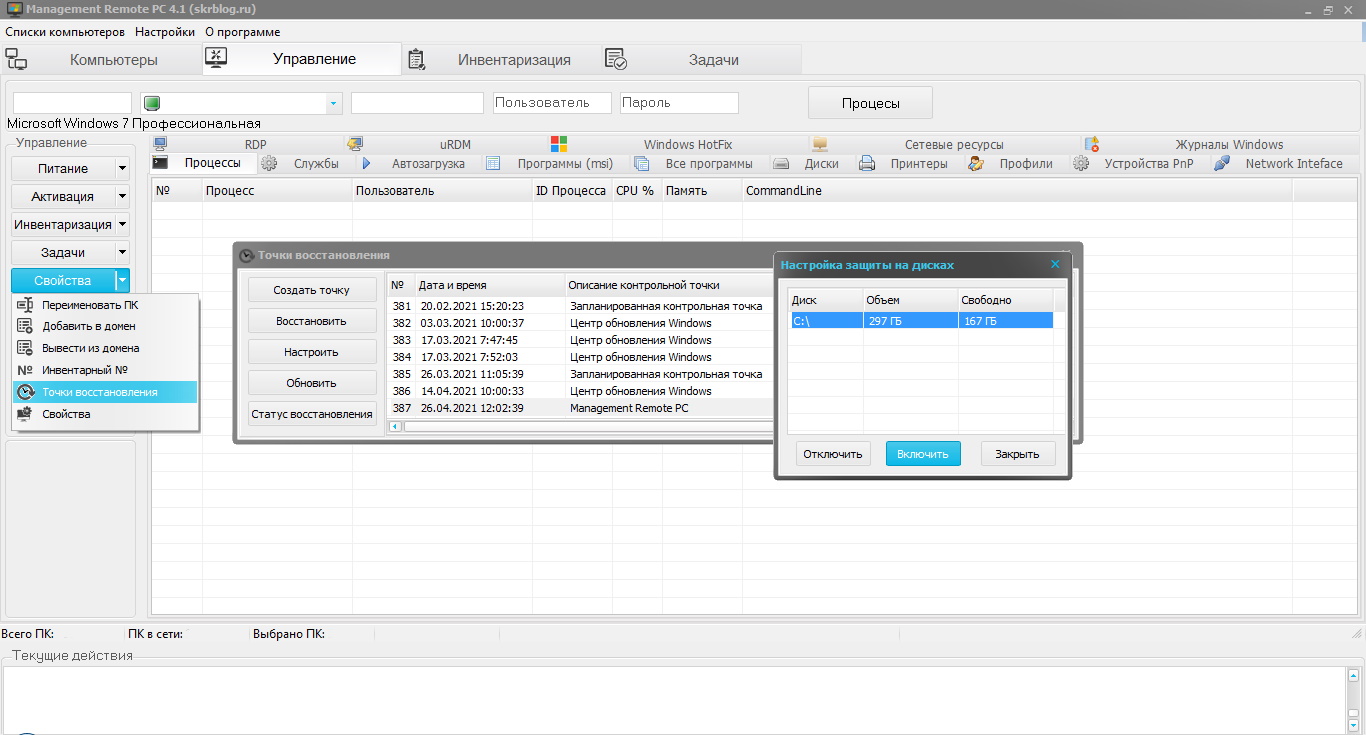Select the C:\ disk row
Image resolution: width=1366 pixels, height=735 pixels.
[921, 321]
